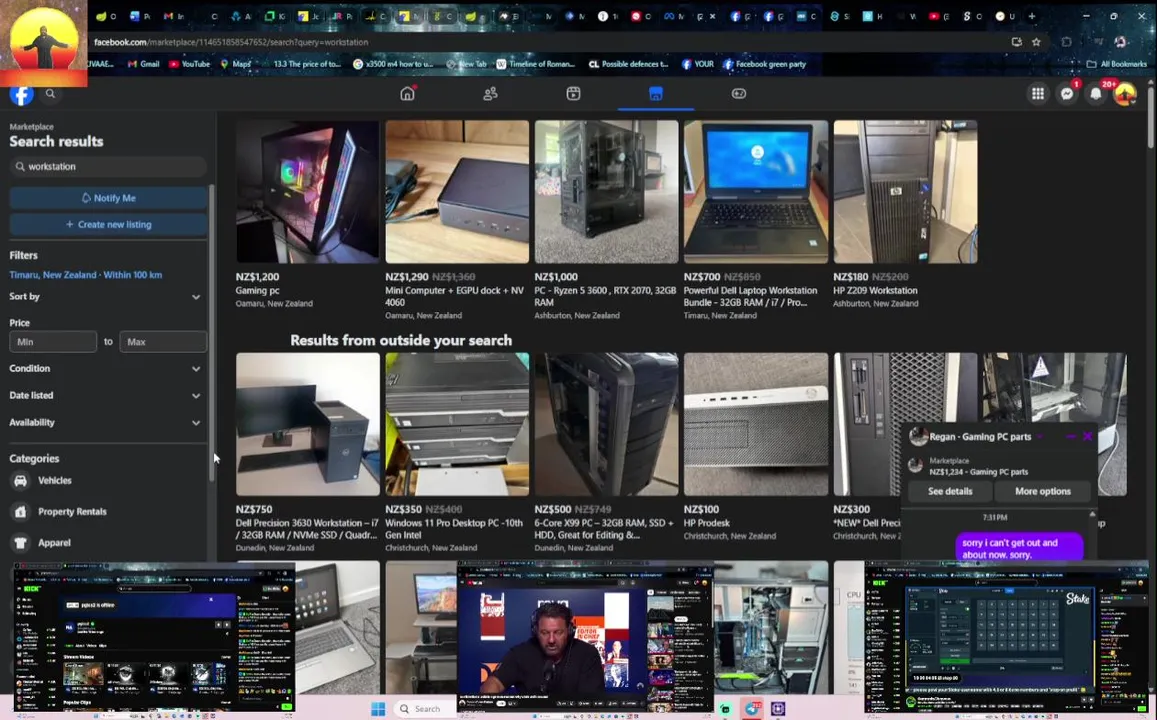Open the Facebook green party bookmark

(x=764, y=64)
